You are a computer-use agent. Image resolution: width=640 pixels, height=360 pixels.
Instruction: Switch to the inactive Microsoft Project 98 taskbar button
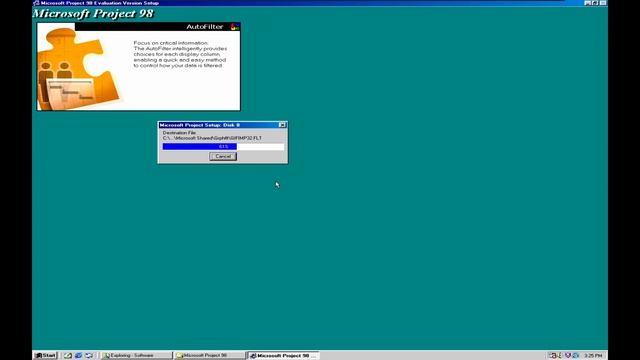pyautogui.click(x=209, y=356)
